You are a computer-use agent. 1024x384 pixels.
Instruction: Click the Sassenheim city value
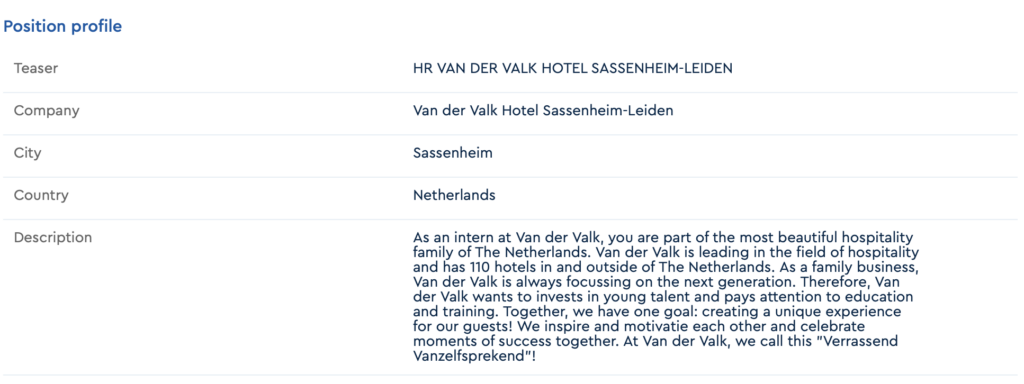coord(453,153)
